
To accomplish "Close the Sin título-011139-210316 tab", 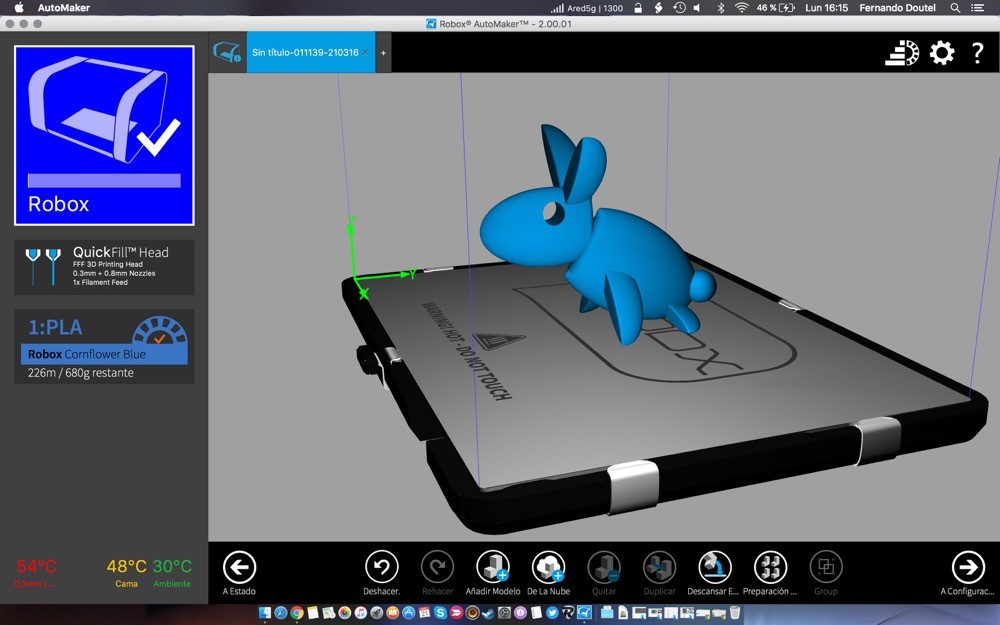I will (365, 52).
